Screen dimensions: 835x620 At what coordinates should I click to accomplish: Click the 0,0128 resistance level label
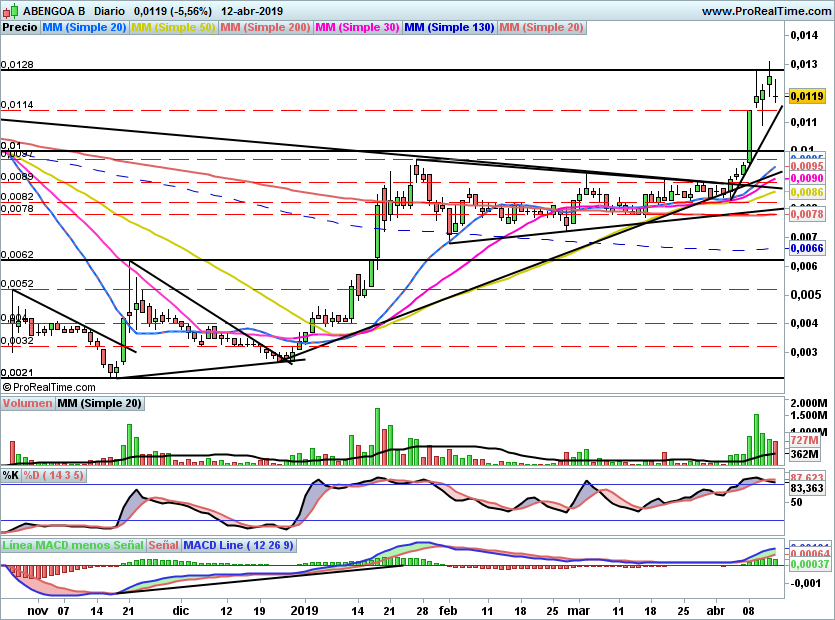pos(17,64)
